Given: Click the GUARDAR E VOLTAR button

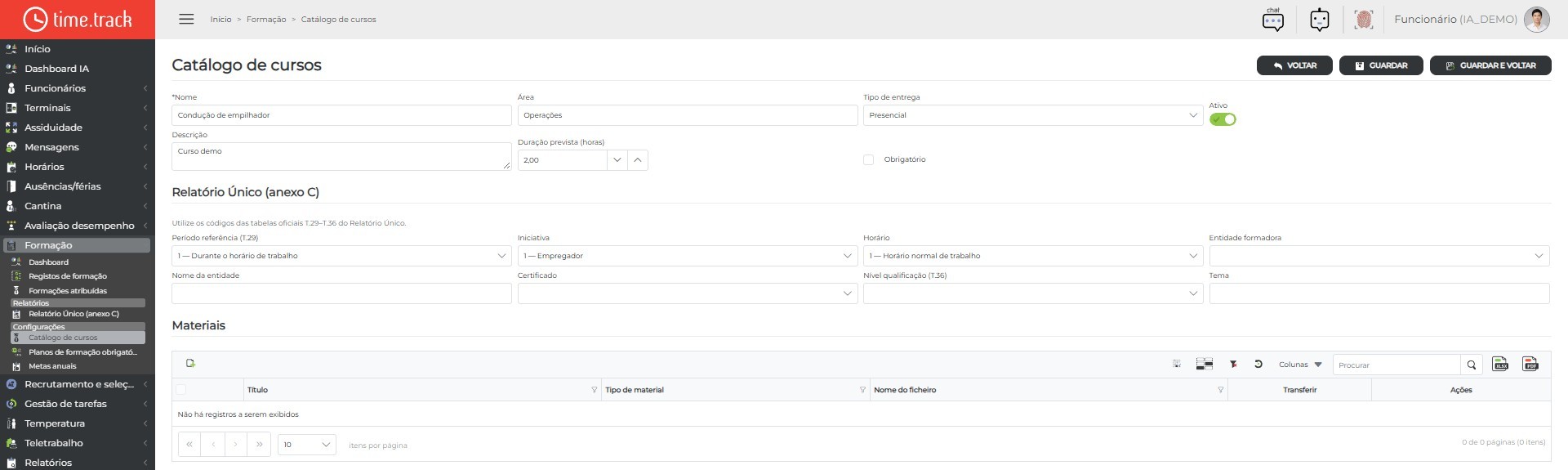Looking at the screenshot, I should tap(1490, 65).
